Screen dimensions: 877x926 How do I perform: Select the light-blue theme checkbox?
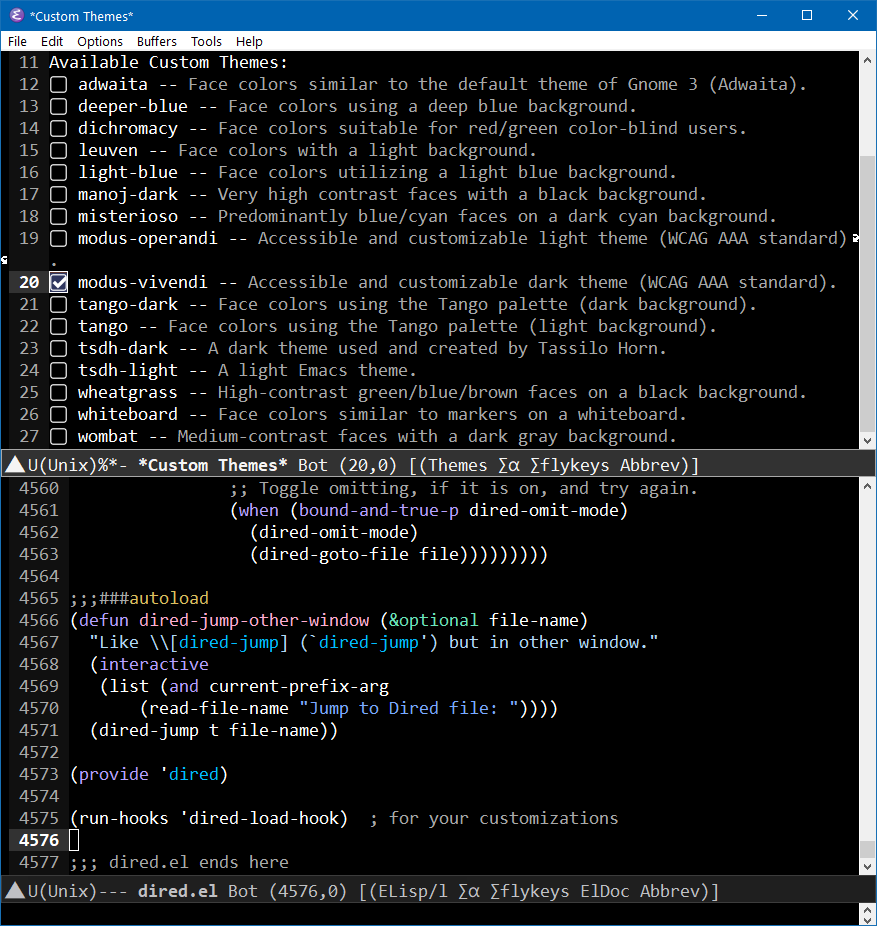tap(58, 172)
